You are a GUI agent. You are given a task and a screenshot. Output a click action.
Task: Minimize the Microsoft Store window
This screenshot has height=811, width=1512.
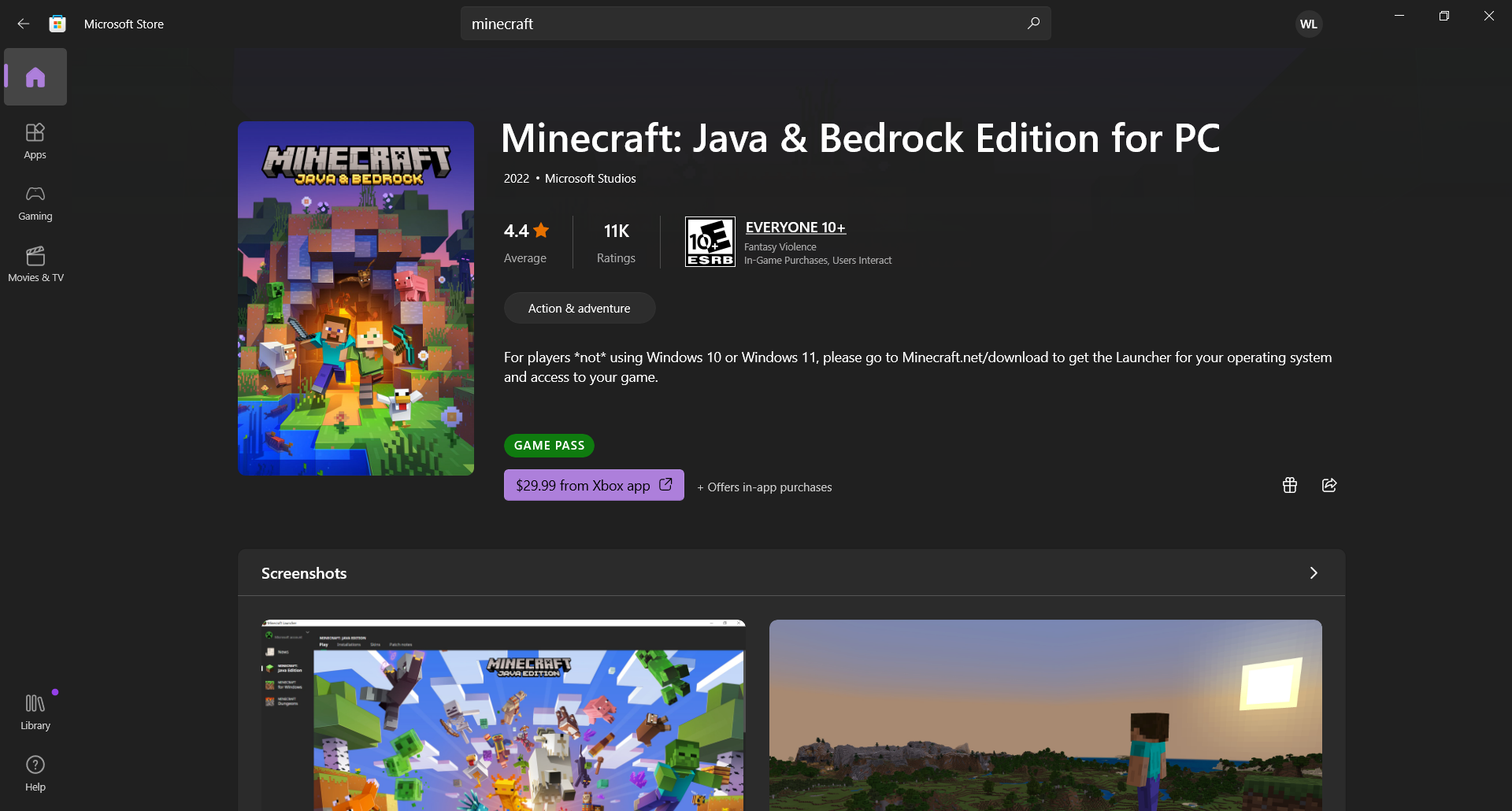point(1399,16)
